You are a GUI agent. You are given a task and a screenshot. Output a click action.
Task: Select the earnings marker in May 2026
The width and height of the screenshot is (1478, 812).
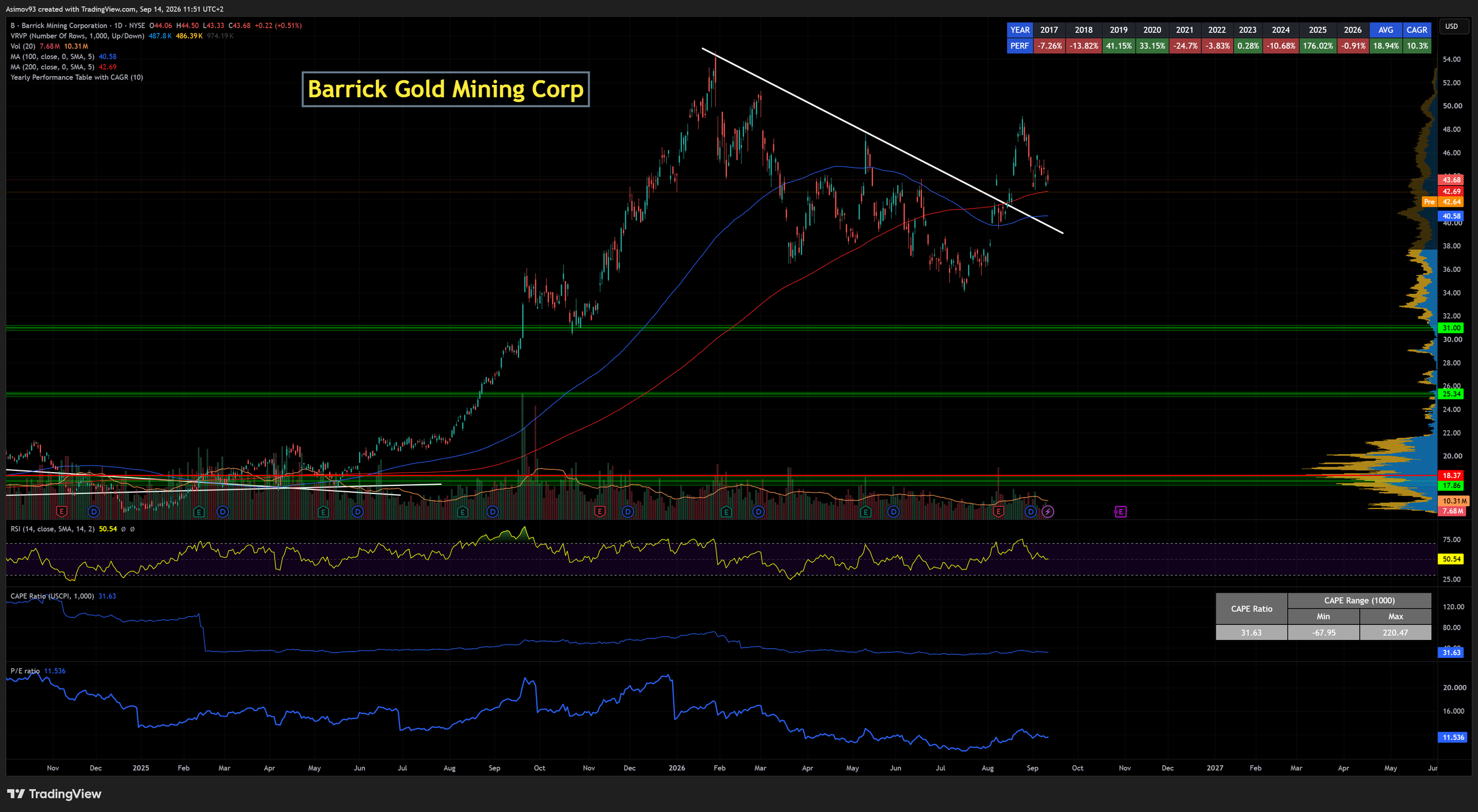pos(865,511)
